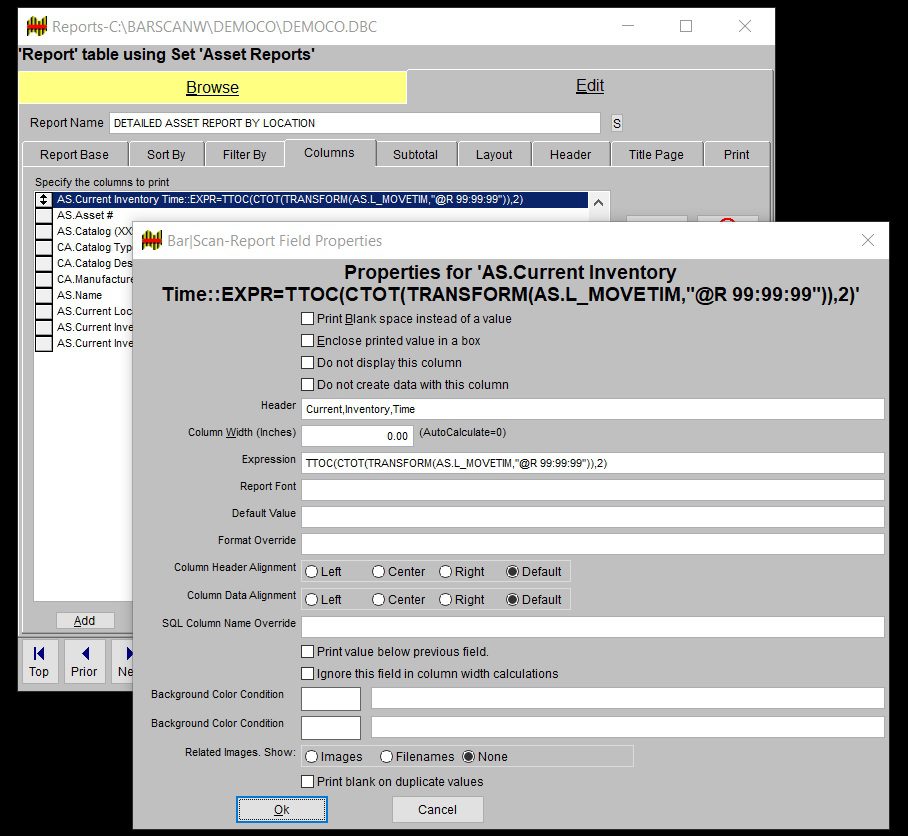Viewport: 908px width, 836px height.
Task: Set Column Data Alignment to Left
Action: [x=323, y=599]
